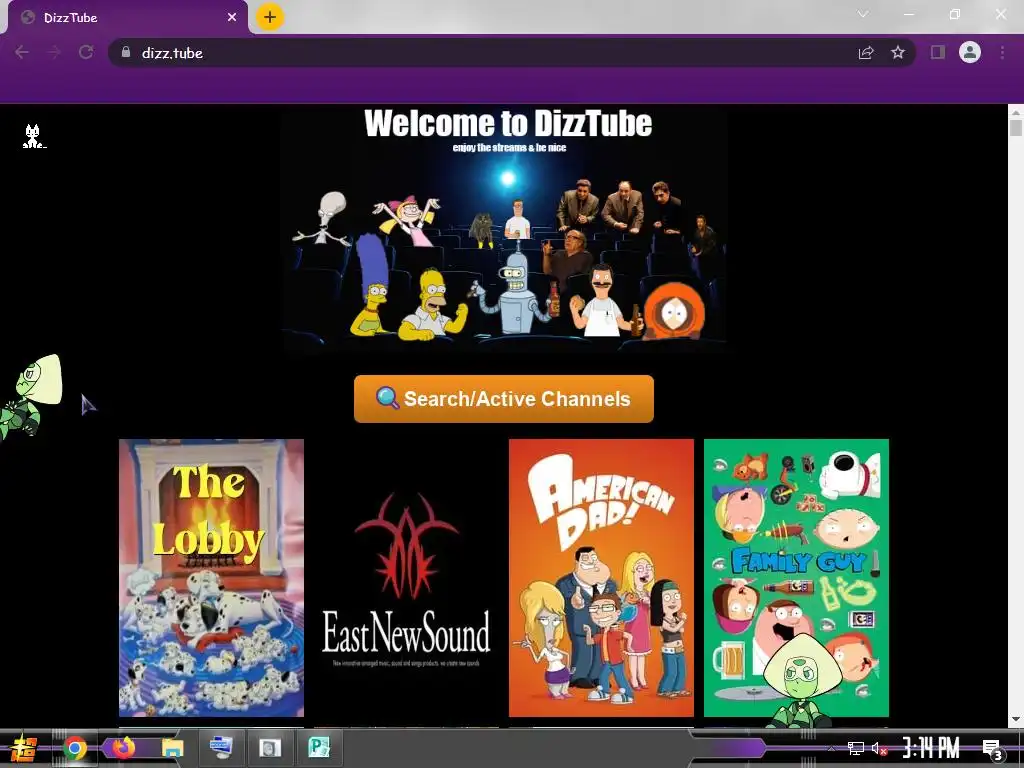Click the page vertical scrollbar thumb

coord(1016,127)
